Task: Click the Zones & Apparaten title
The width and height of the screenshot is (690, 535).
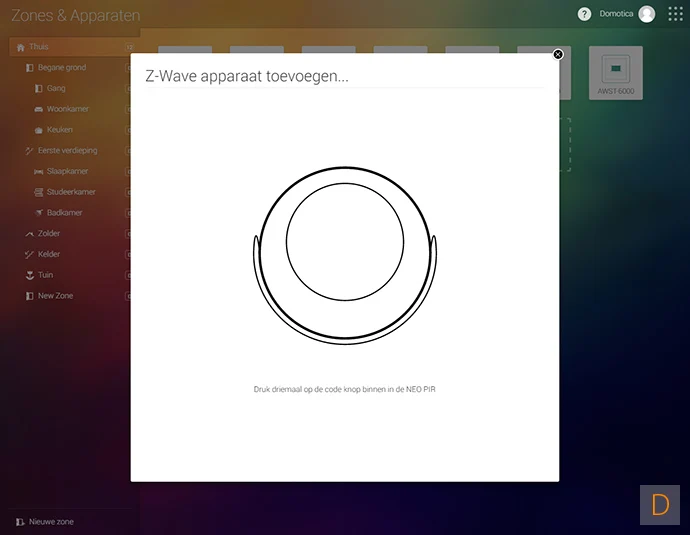Action: pos(76,15)
